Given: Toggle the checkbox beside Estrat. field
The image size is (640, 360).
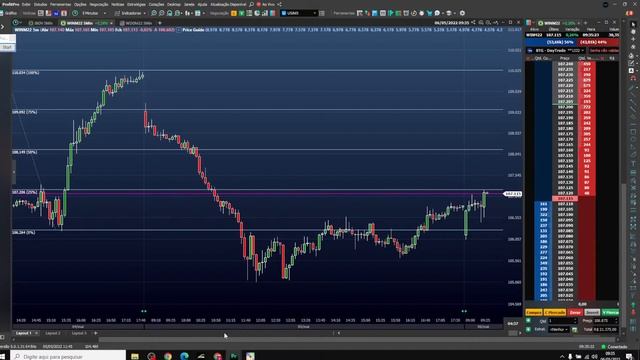Looking at the screenshot, I should (x=529, y=329).
